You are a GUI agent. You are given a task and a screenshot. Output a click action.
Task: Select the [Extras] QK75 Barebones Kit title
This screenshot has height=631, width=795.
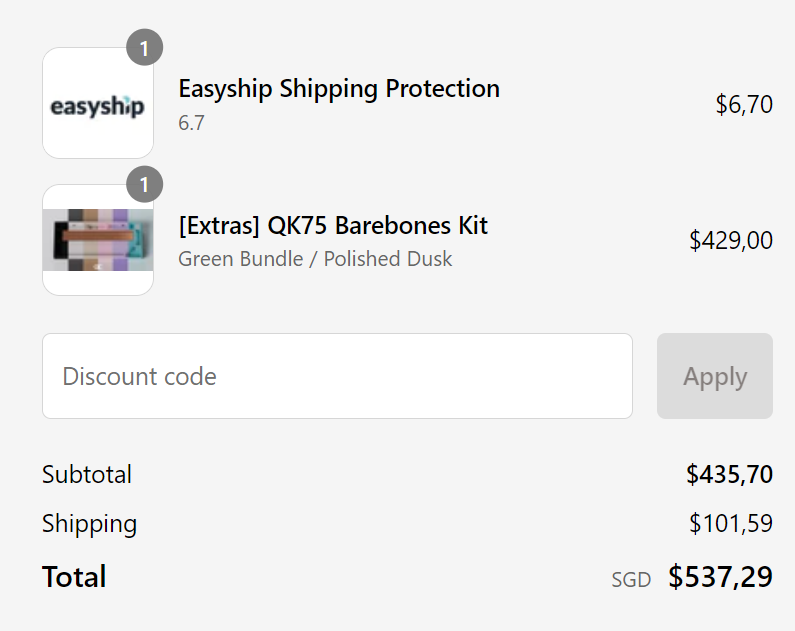[x=333, y=226]
